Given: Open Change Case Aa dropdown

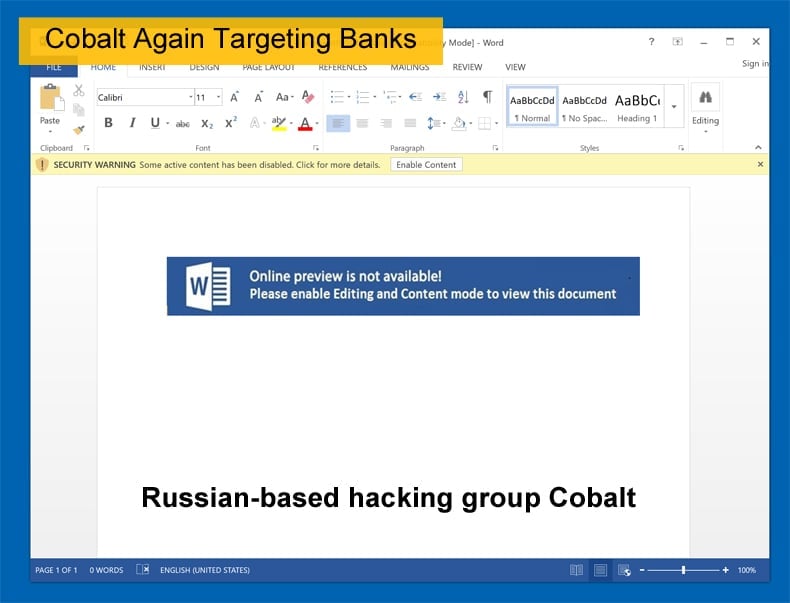Looking at the screenshot, I should pyautogui.click(x=284, y=97).
